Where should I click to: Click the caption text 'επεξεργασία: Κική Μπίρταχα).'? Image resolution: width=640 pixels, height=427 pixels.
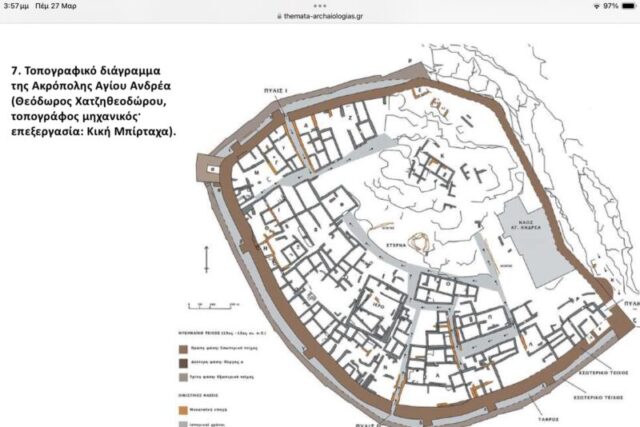[x=93, y=132]
